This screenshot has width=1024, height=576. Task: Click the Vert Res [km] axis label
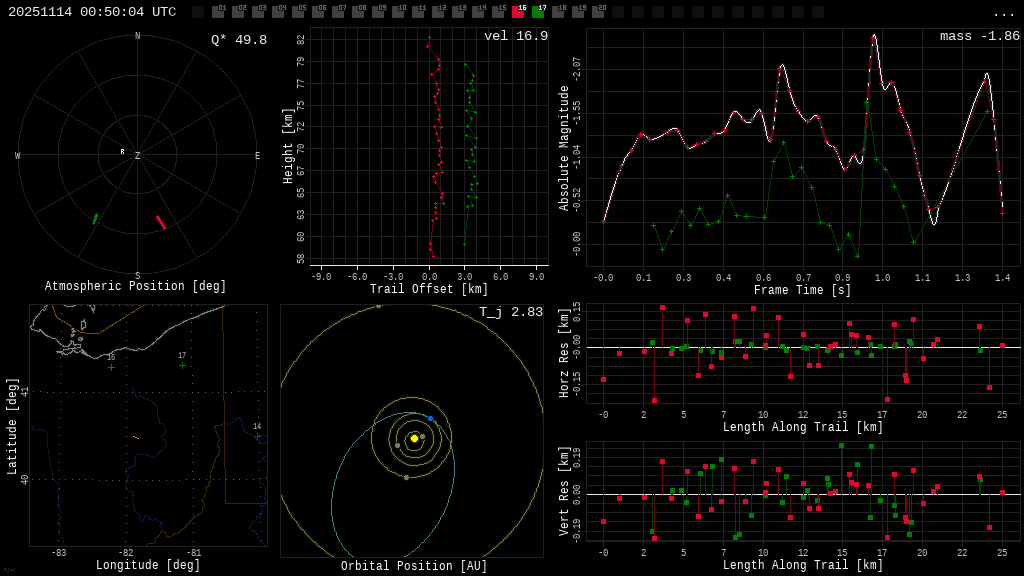564,492
